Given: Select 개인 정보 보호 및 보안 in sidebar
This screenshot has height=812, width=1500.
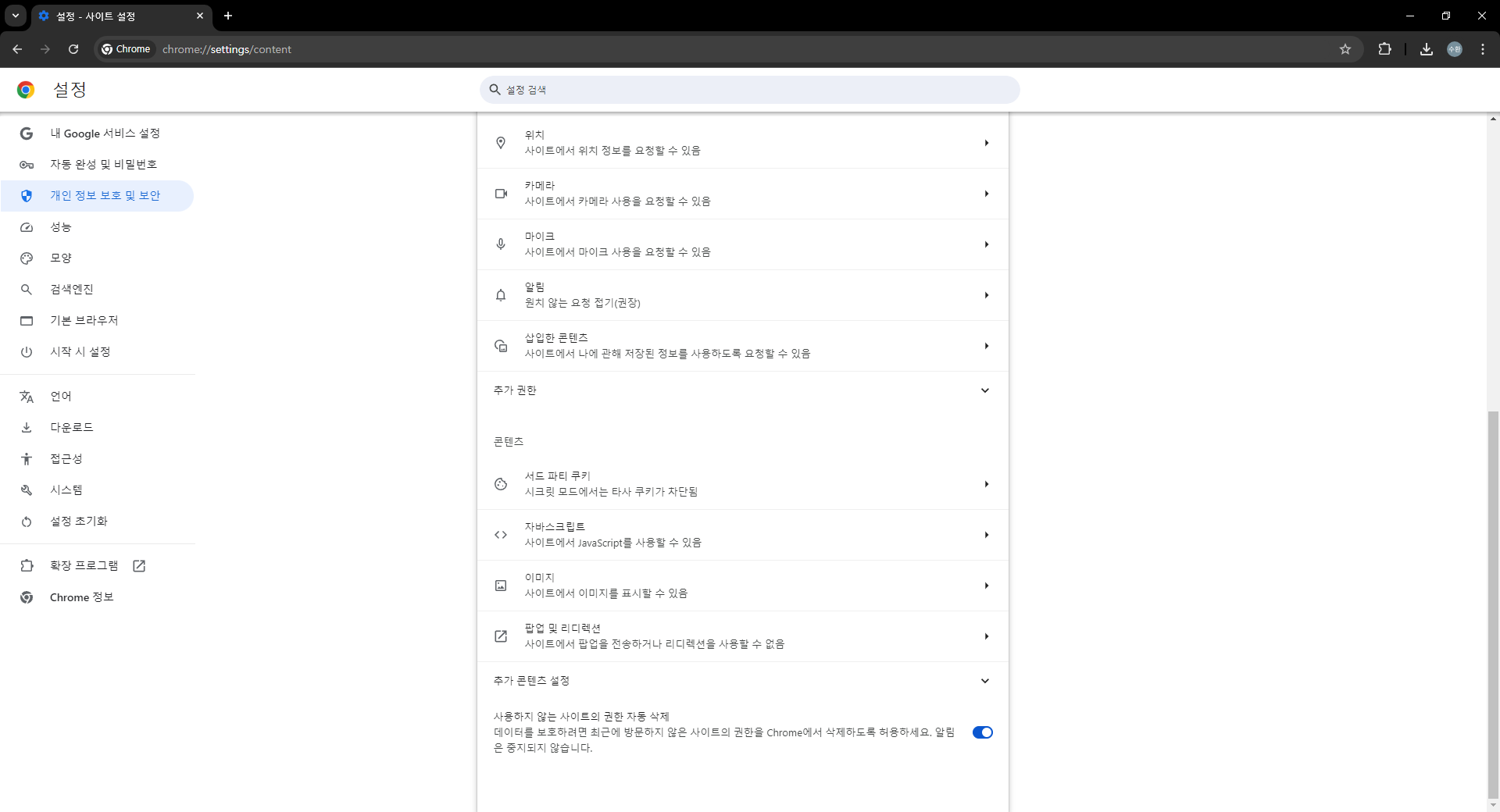Looking at the screenshot, I should pos(105,196).
